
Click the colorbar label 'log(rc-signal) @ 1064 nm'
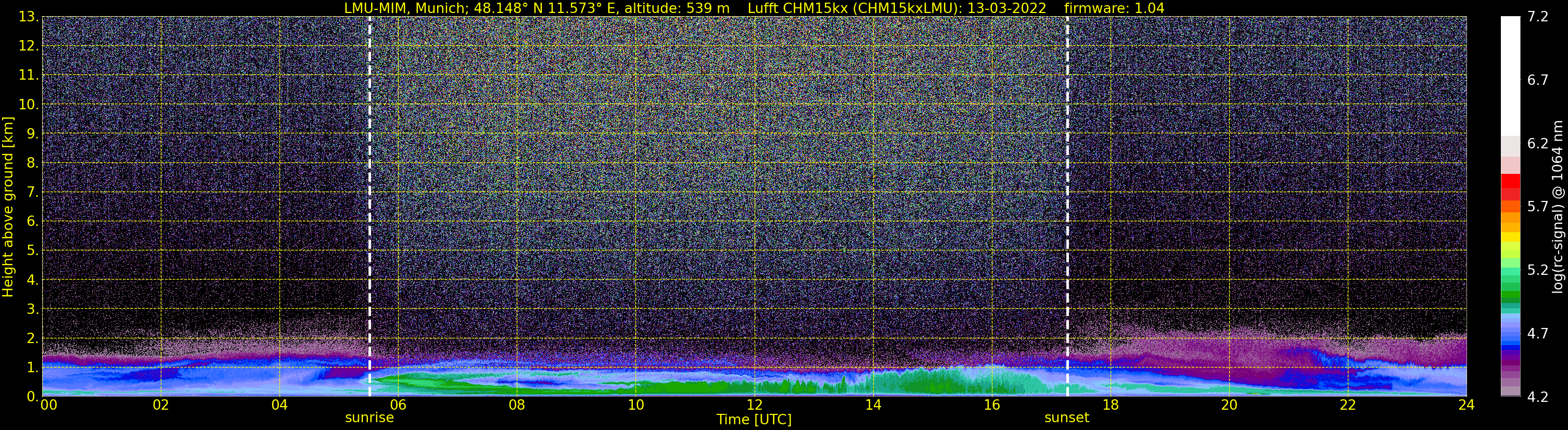pos(1557,207)
